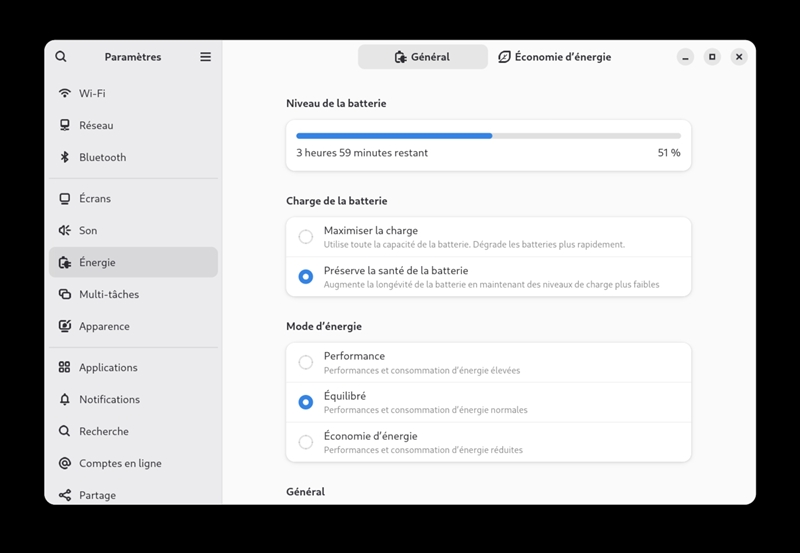Click the Son speaker icon
Viewport: 800px width, 553px height.
pos(65,230)
